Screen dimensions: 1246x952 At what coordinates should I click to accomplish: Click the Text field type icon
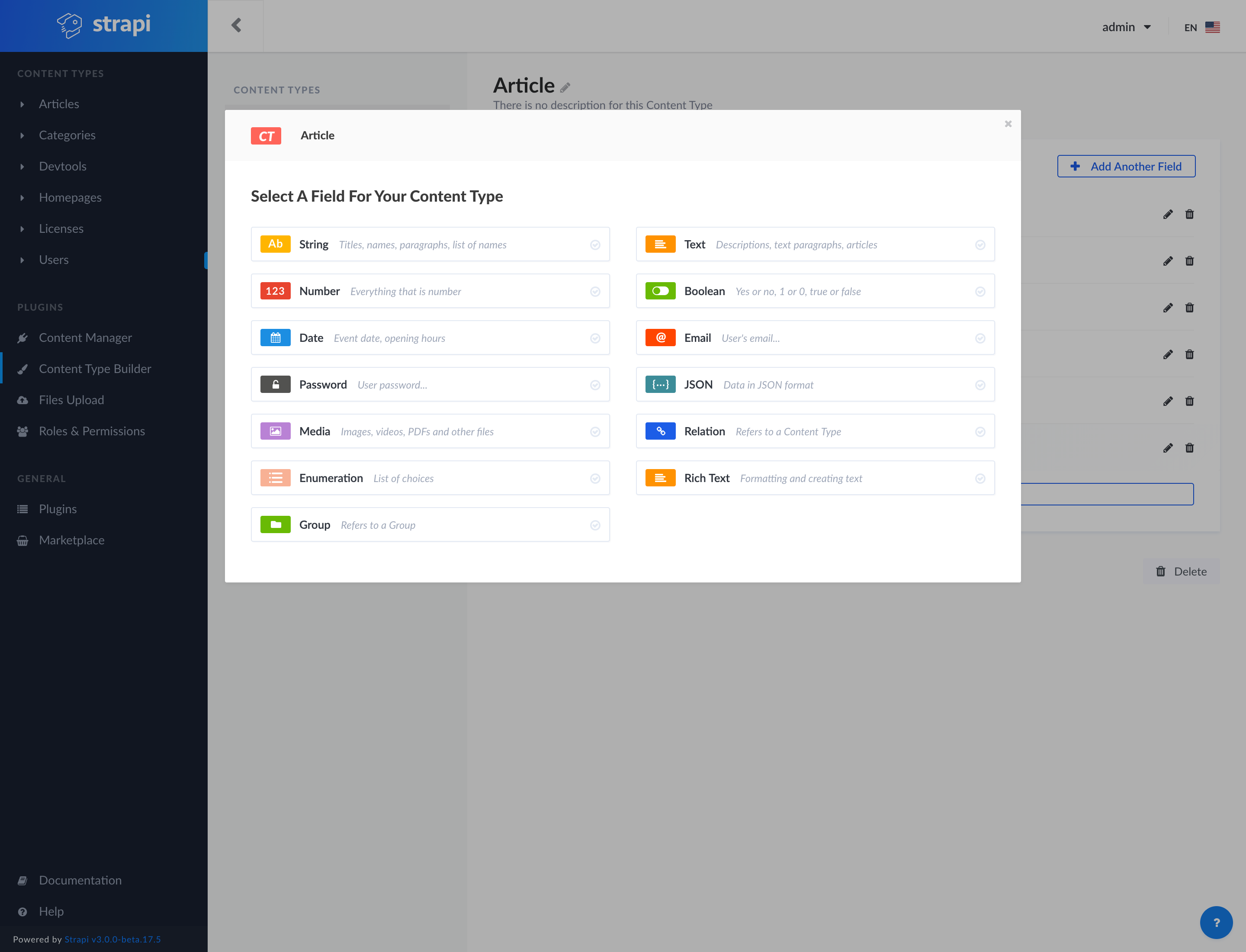660,244
